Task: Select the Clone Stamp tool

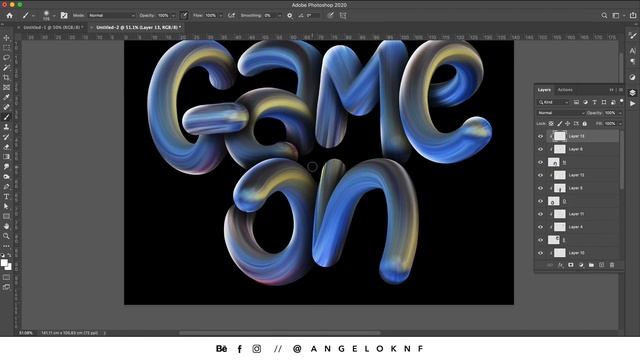Action: point(6,127)
